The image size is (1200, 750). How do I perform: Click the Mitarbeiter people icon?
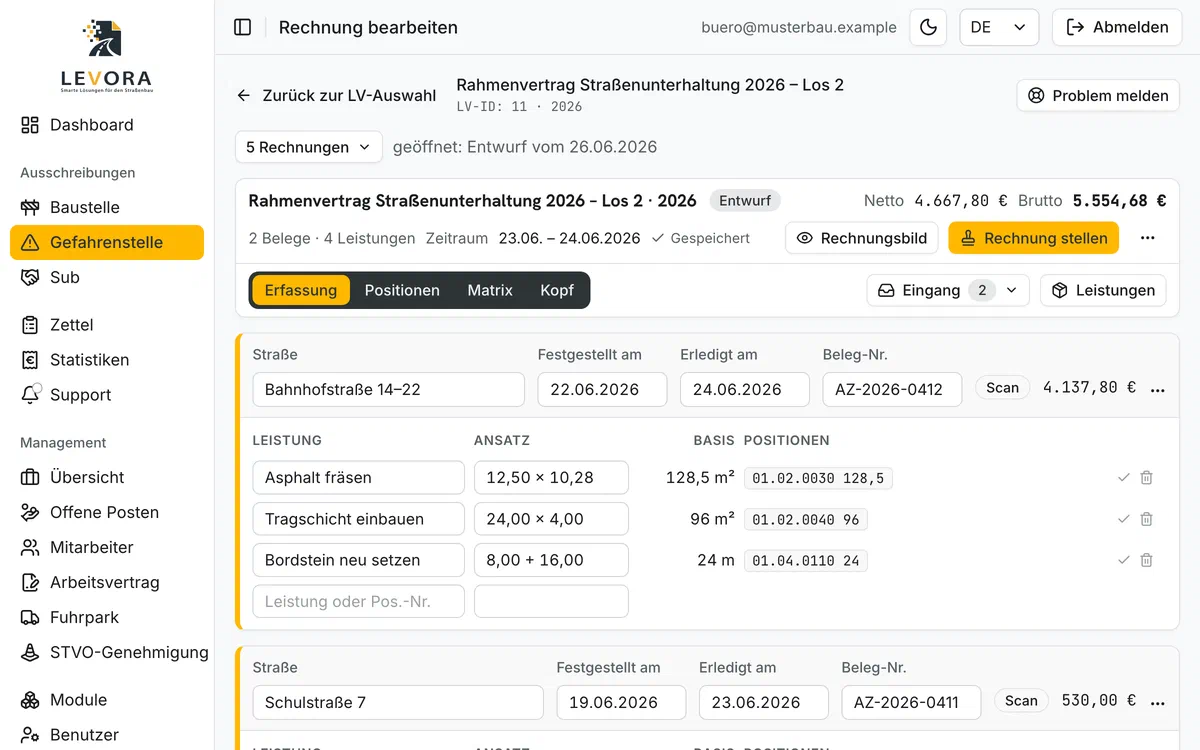coord(30,547)
